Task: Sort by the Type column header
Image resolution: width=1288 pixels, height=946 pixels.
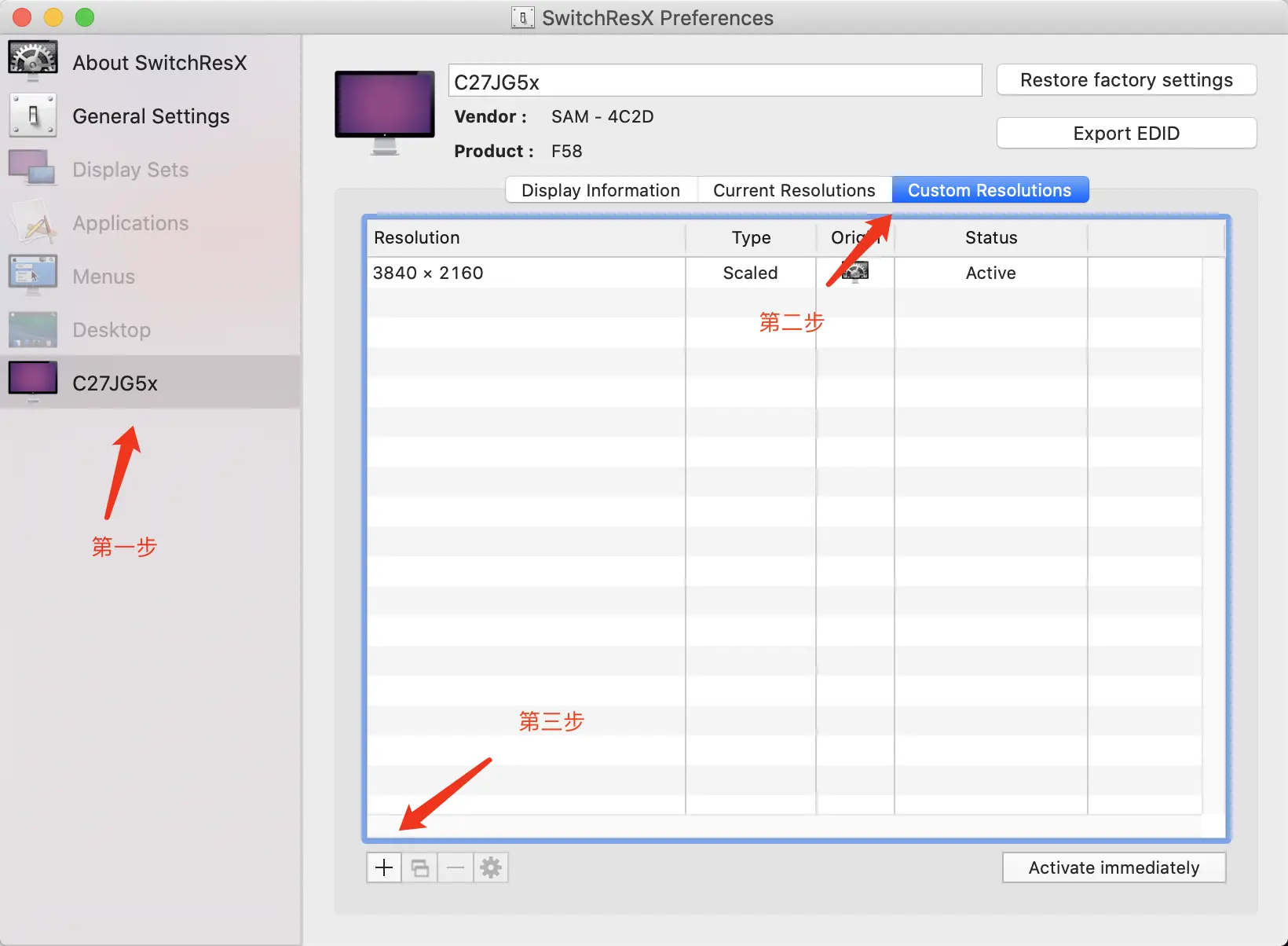Action: tap(751, 237)
